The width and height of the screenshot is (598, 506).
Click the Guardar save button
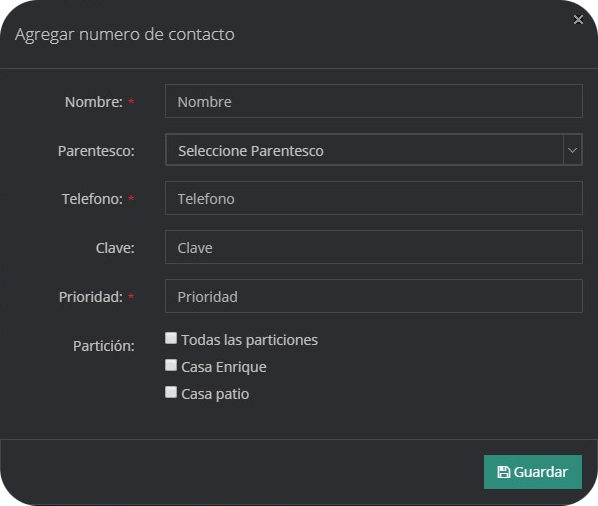click(x=533, y=472)
